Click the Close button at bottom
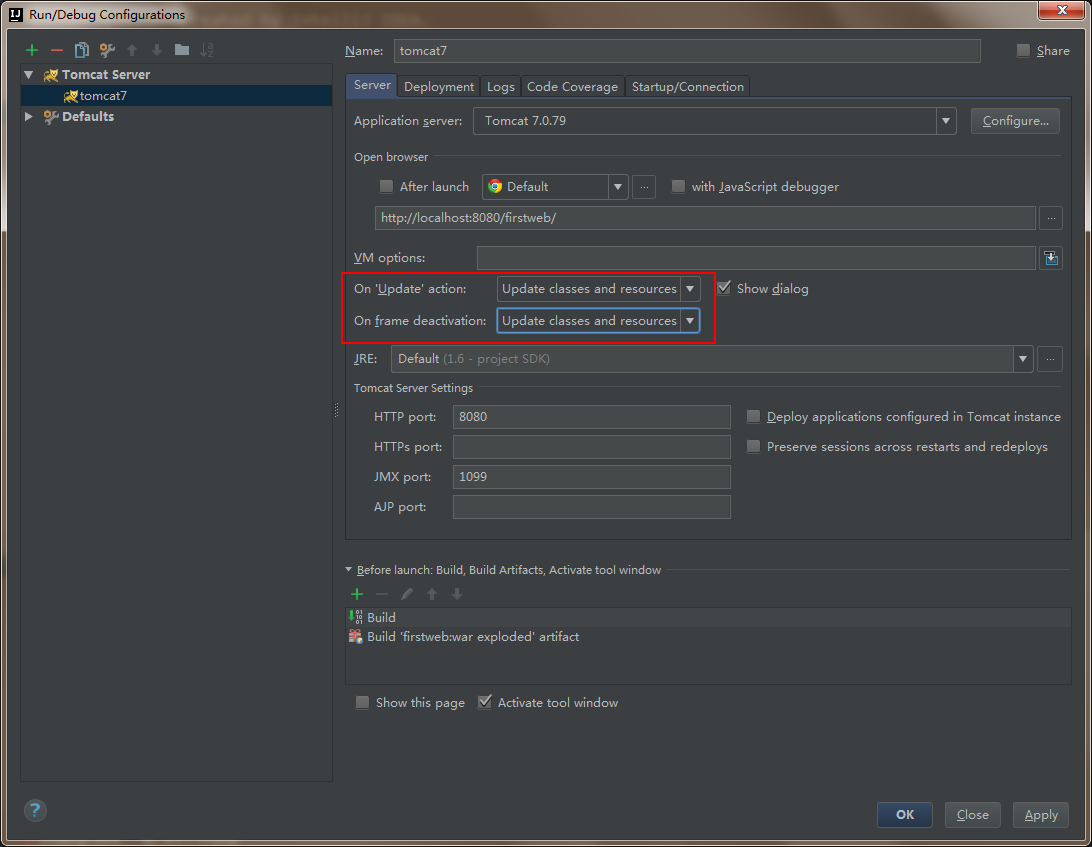This screenshot has height=847, width=1092. (x=972, y=815)
